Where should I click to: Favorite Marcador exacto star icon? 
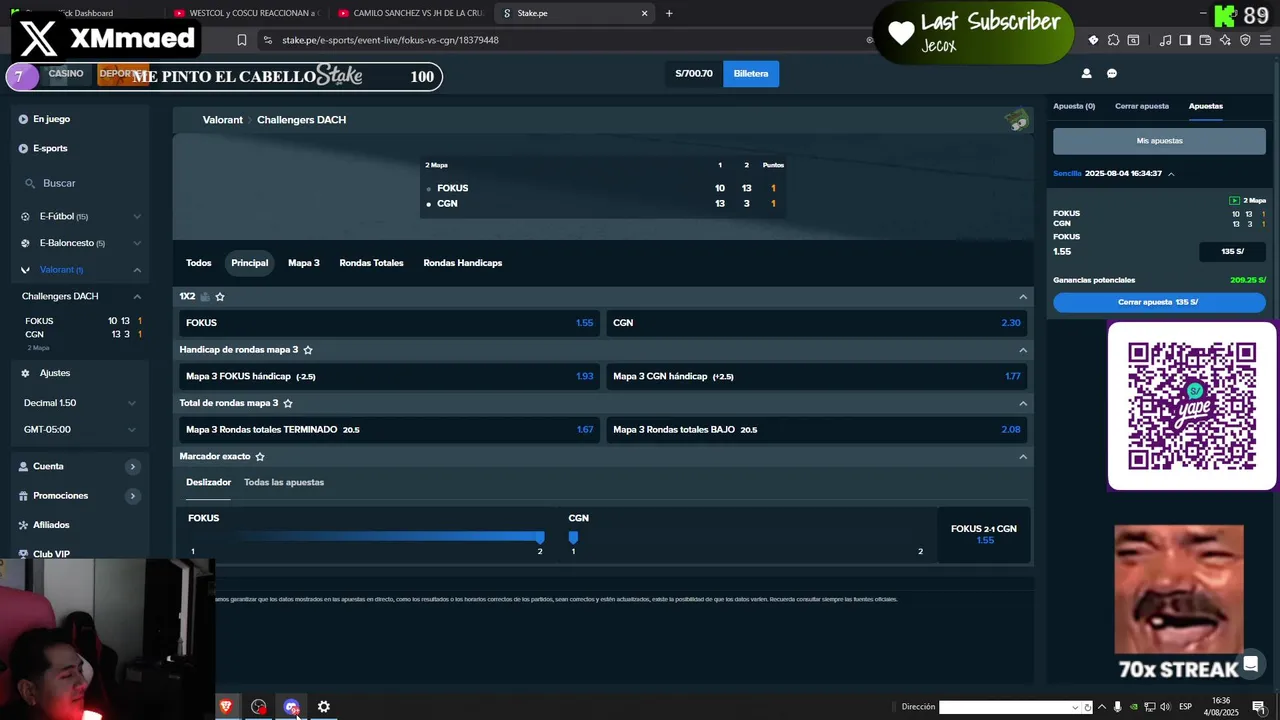click(260, 457)
